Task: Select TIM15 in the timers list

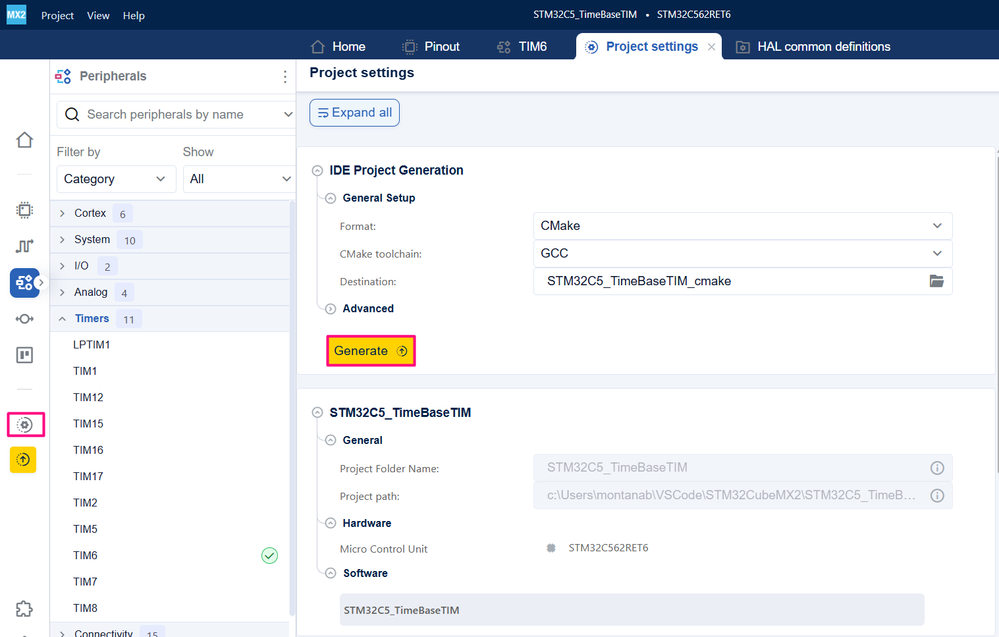Action: pyautogui.click(x=88, y=424)
